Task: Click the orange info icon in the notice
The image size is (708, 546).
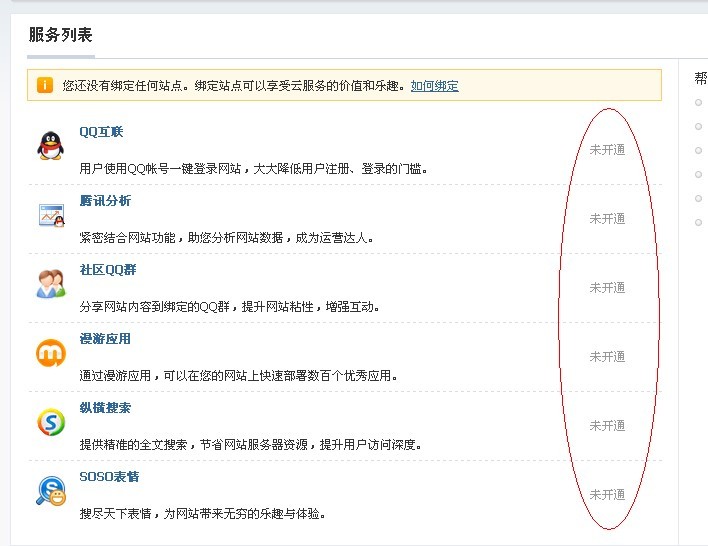Action: [45, 85]
